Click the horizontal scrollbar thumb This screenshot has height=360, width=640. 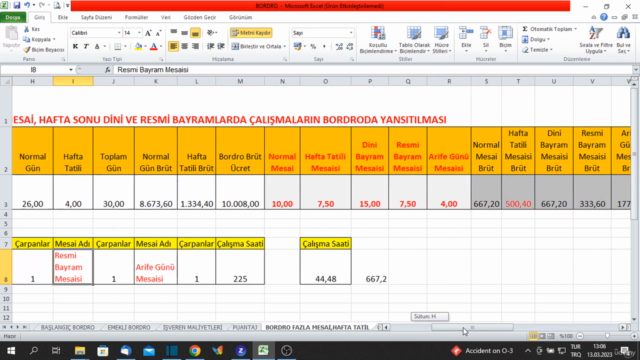[472, 327]
